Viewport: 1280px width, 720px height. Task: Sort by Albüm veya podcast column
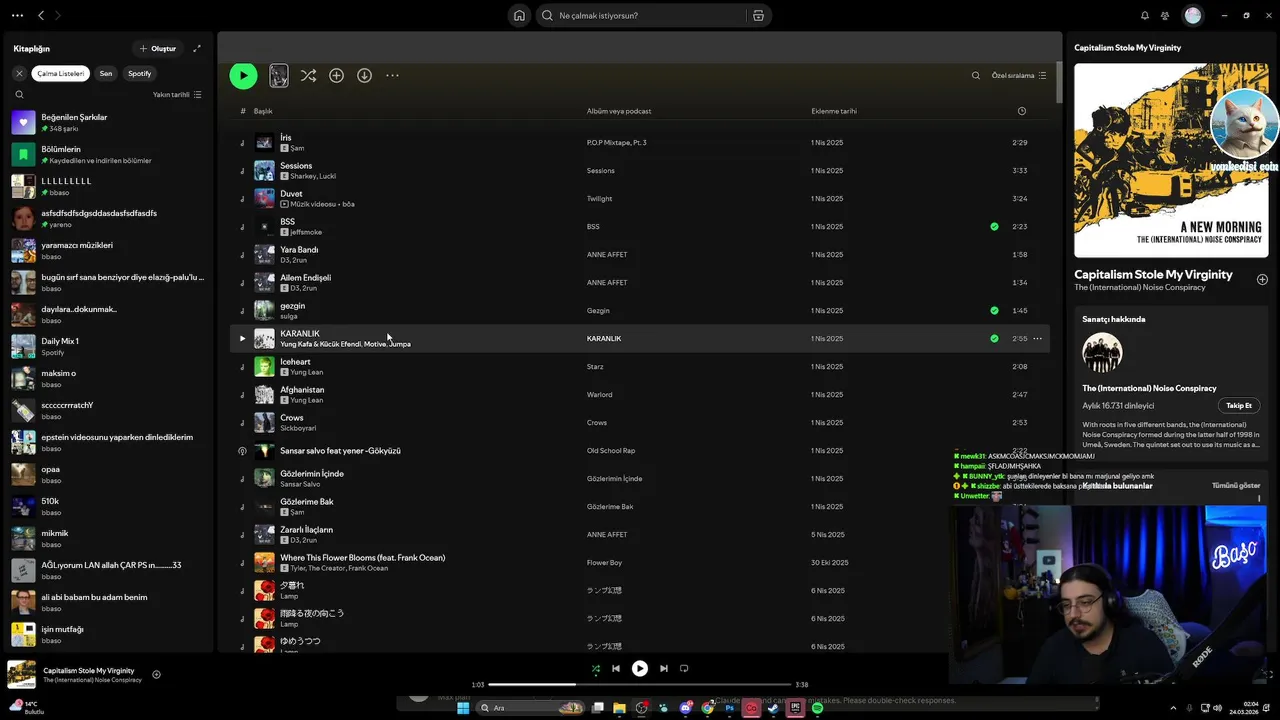(x=619, y=111)
